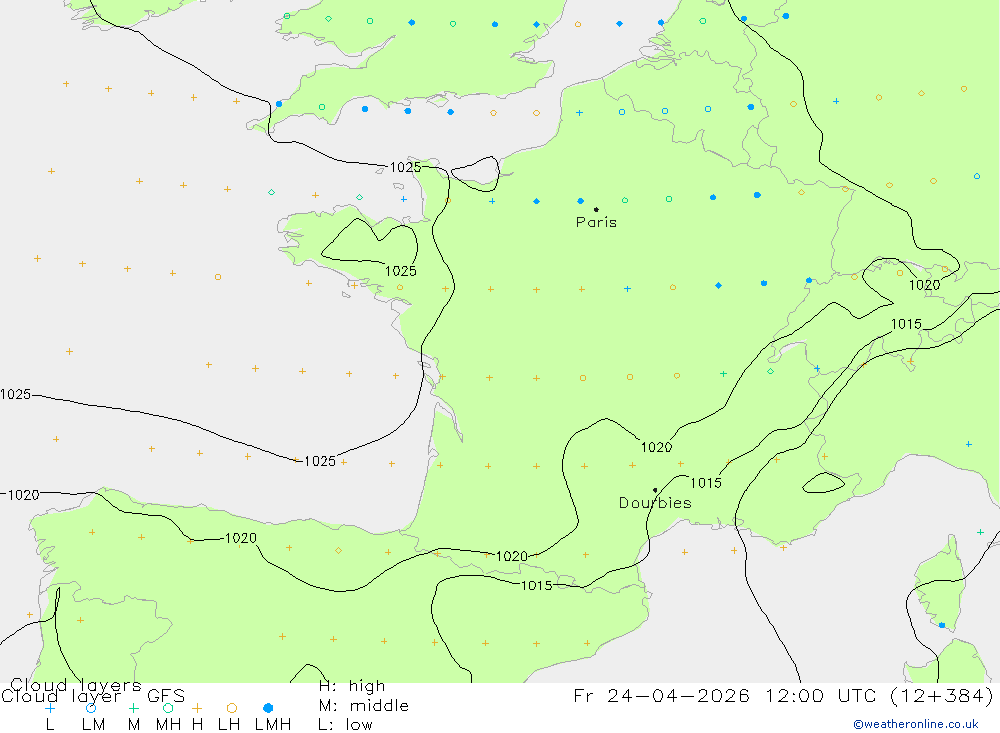
Task: Click the '12:00 UTC' forecast time
Action: point(821,695)
